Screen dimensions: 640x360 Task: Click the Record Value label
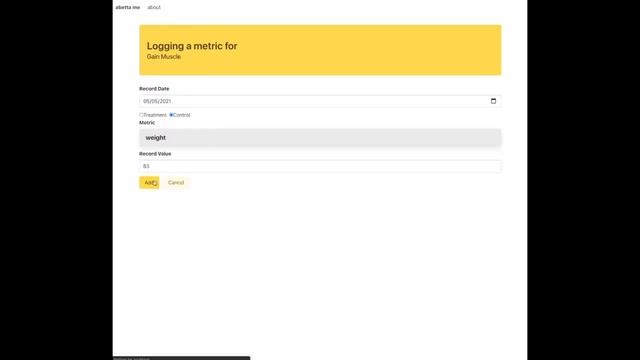coord(155,154)
